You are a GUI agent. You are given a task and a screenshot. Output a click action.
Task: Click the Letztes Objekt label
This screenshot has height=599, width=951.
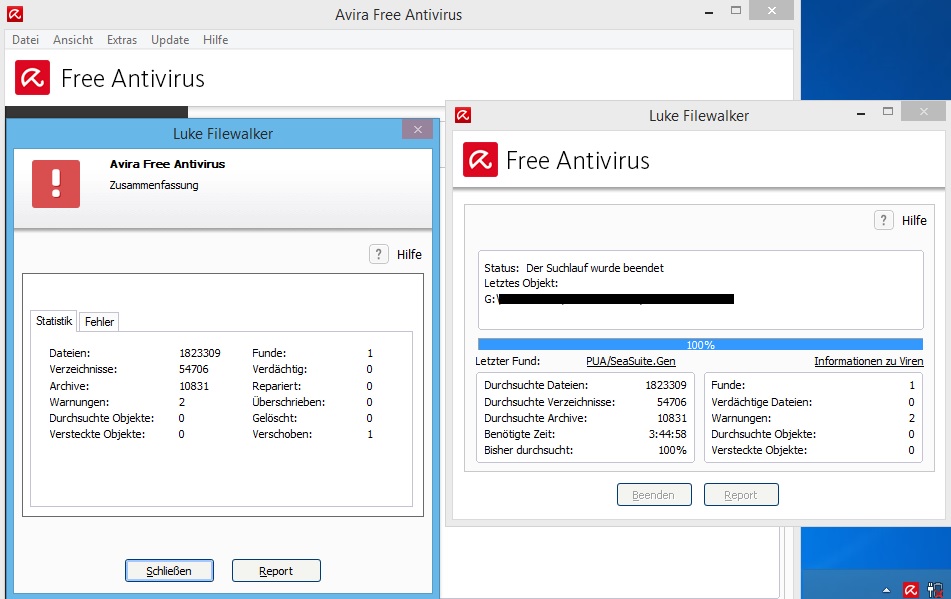pos(521,283)
